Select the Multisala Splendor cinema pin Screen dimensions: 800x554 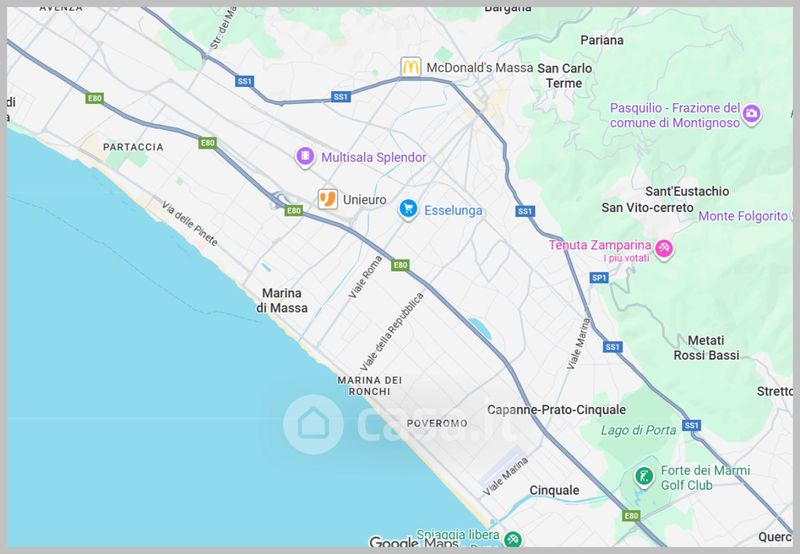(305, 157)
